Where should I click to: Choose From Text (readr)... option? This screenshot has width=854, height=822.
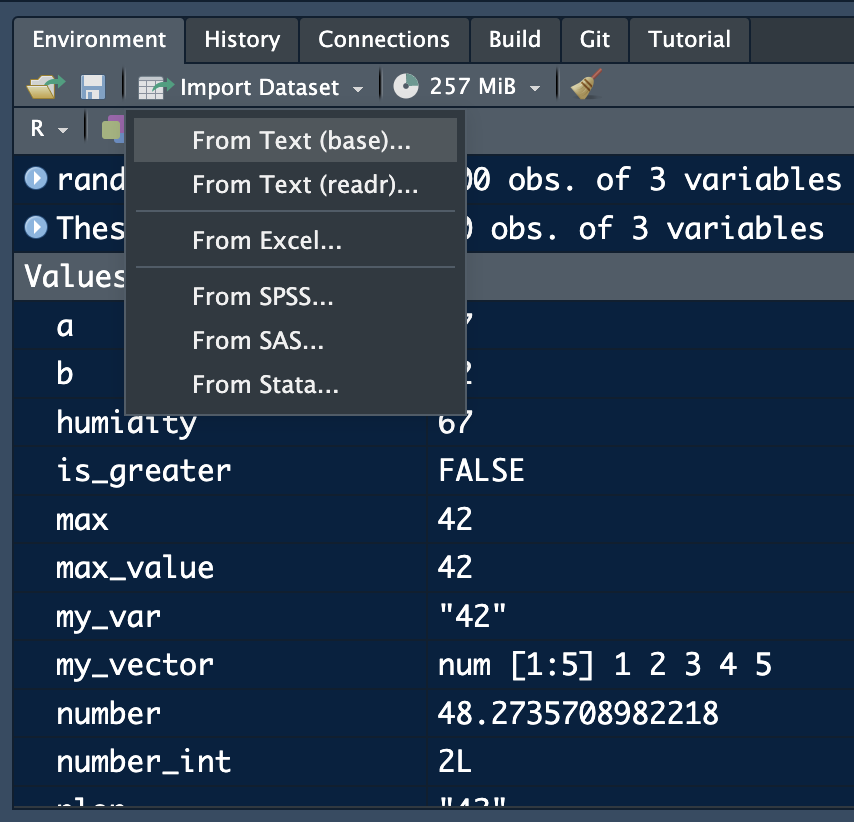305,185
